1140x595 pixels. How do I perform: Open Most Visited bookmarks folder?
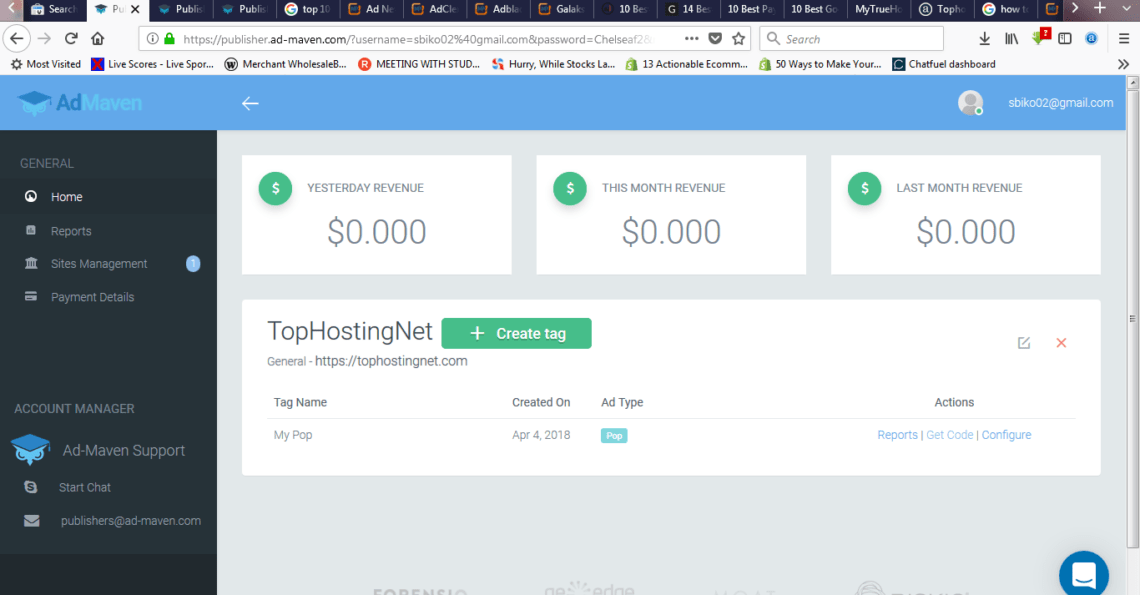tap(46, 64)
